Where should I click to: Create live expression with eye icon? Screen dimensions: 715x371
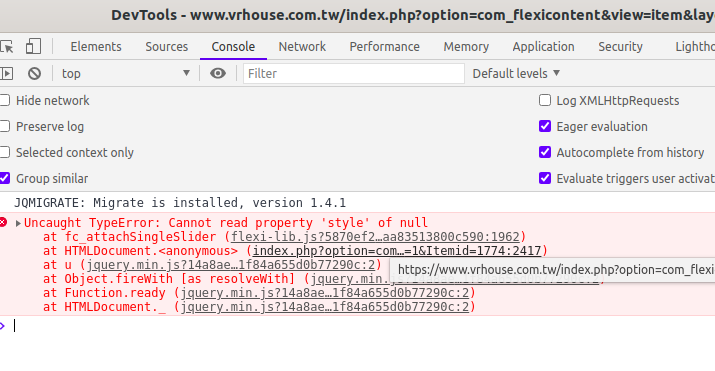coord(218,73)
